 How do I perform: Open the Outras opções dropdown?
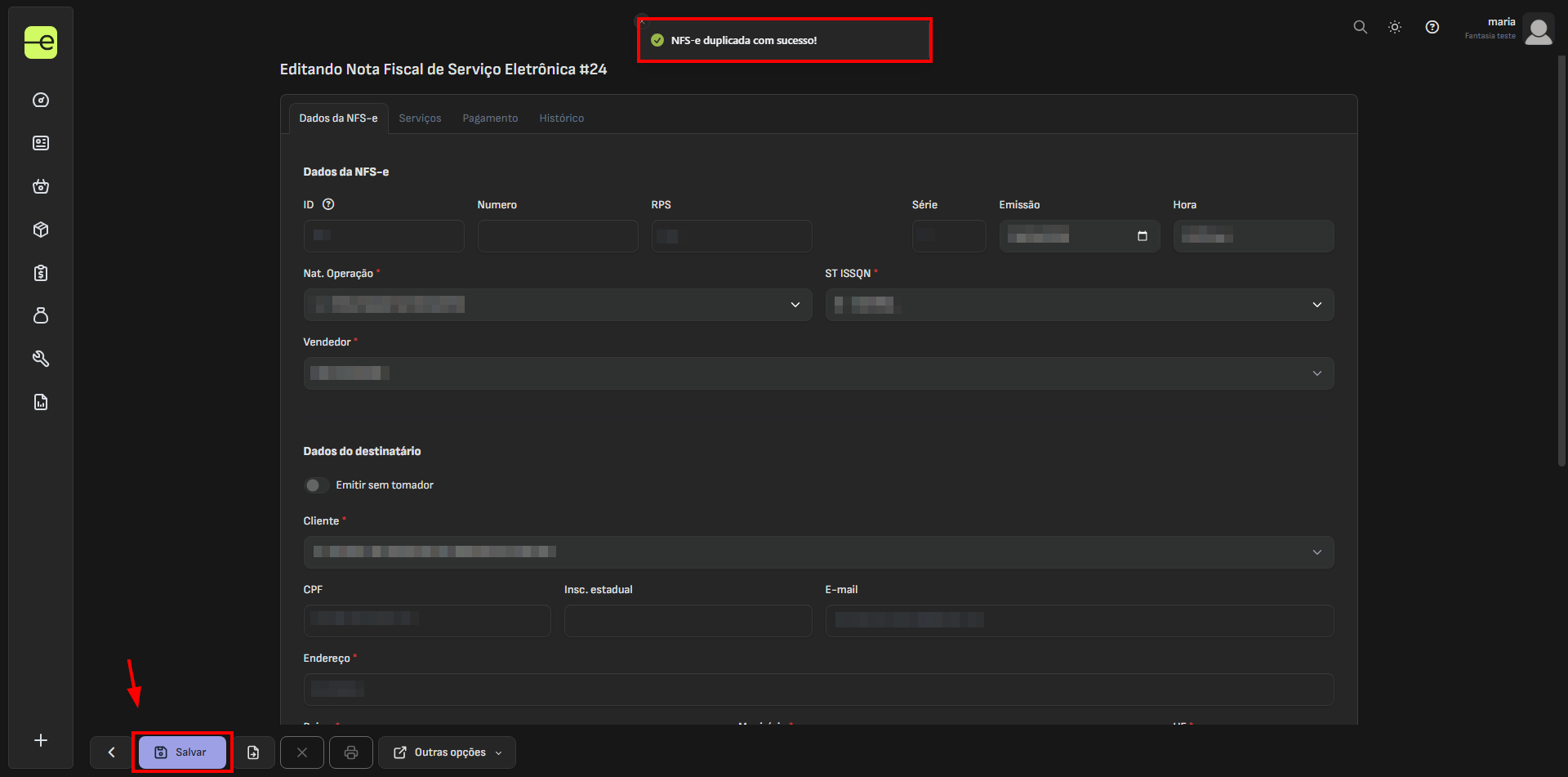(x=447, y=752)
